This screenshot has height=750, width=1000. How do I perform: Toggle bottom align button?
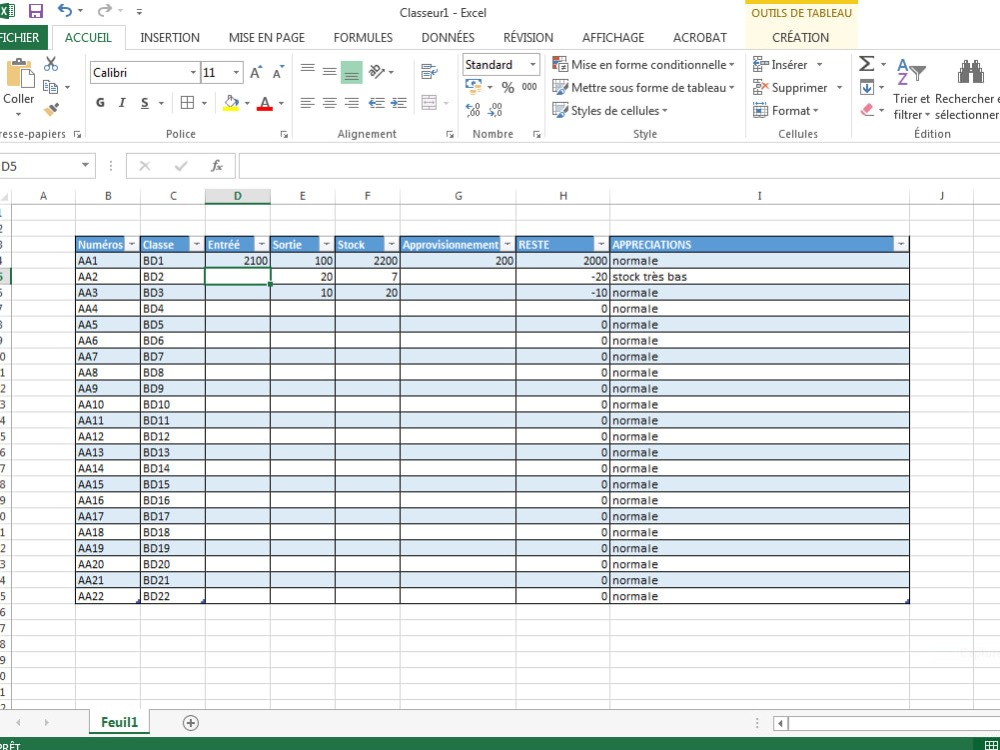coord(351,73)
